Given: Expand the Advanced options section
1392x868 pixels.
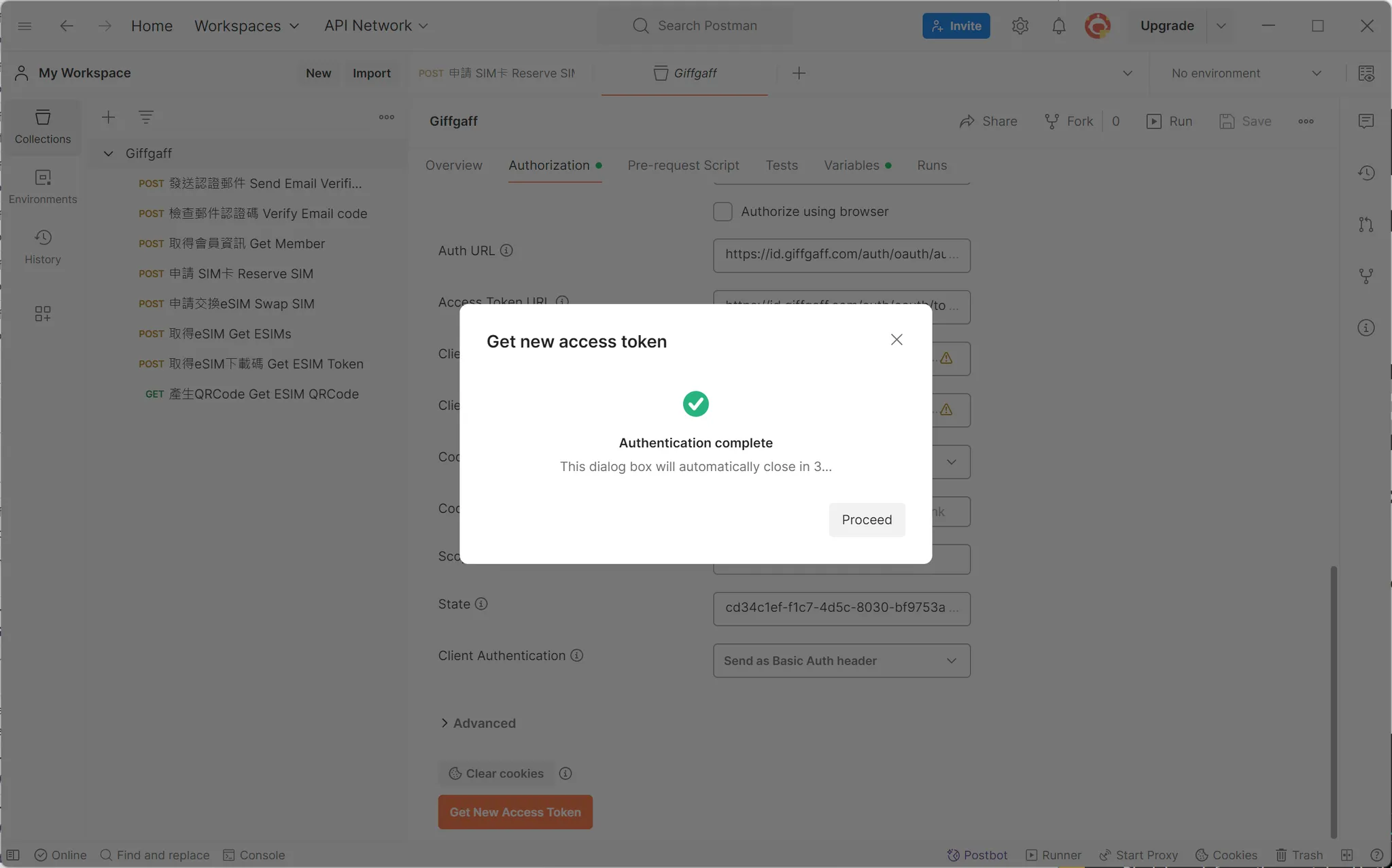Looking at the screenshot, I should (x=477, y=723).
